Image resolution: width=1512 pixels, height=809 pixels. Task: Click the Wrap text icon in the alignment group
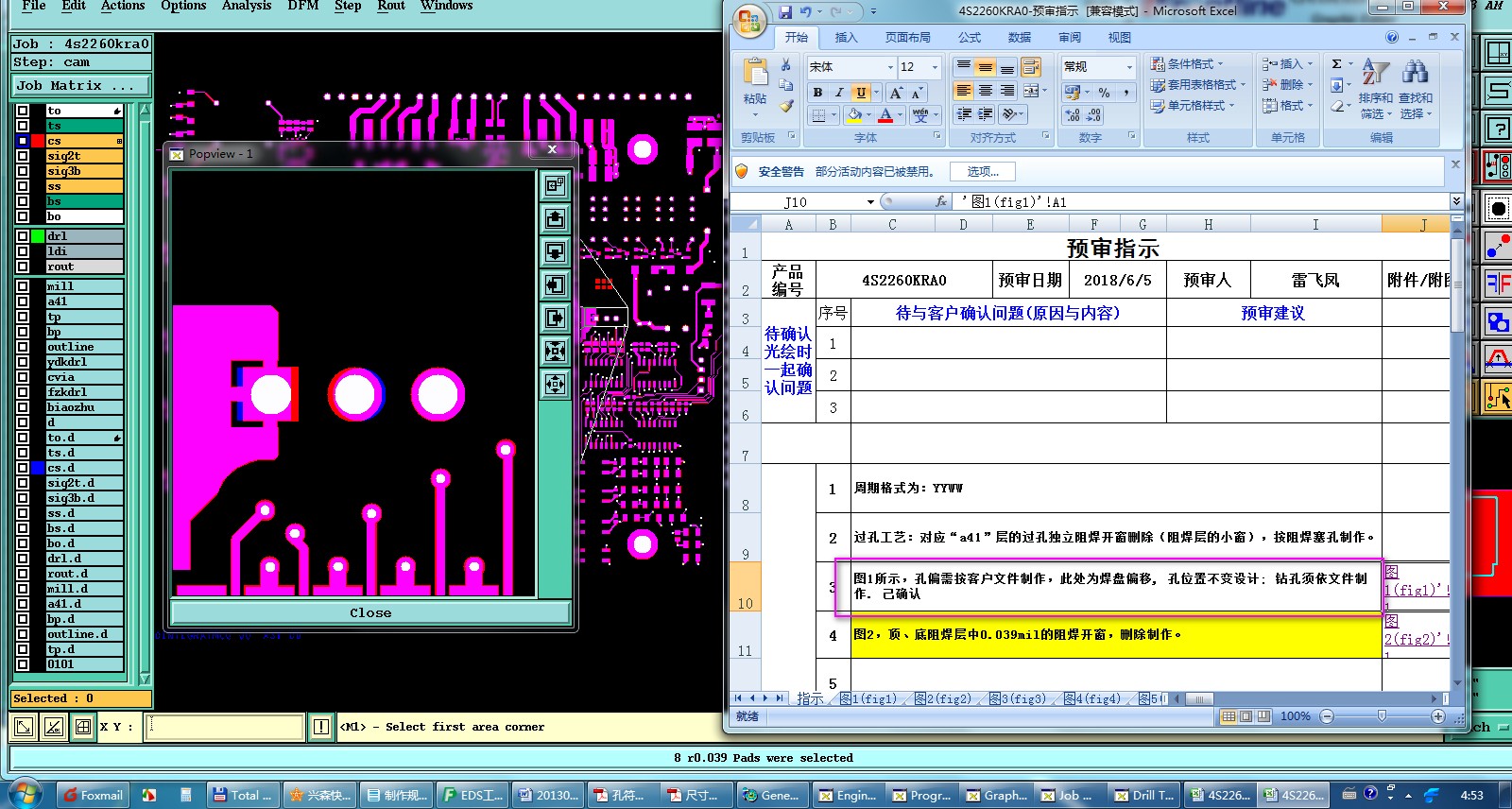coord(1031,66)
